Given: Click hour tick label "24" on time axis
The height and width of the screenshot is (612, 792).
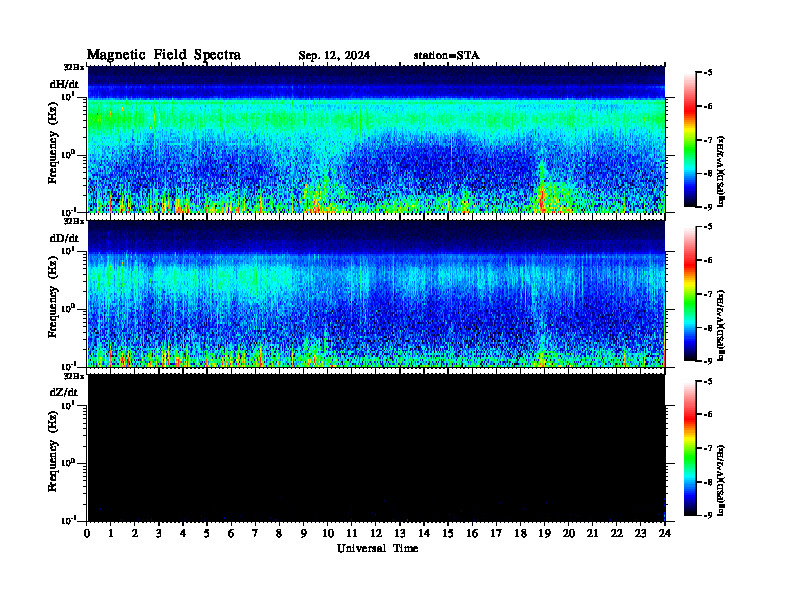Looking at the screenshot, I should [665, 534].
